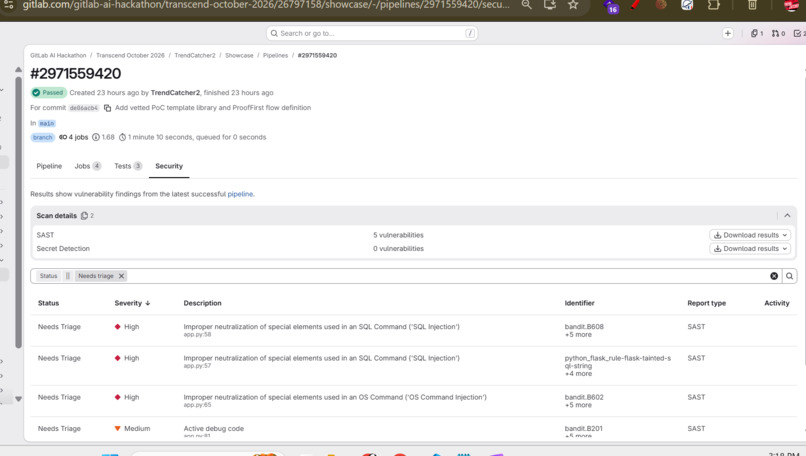Click the branch badge label
806x456 pixels.
click(x=43, y=137)
